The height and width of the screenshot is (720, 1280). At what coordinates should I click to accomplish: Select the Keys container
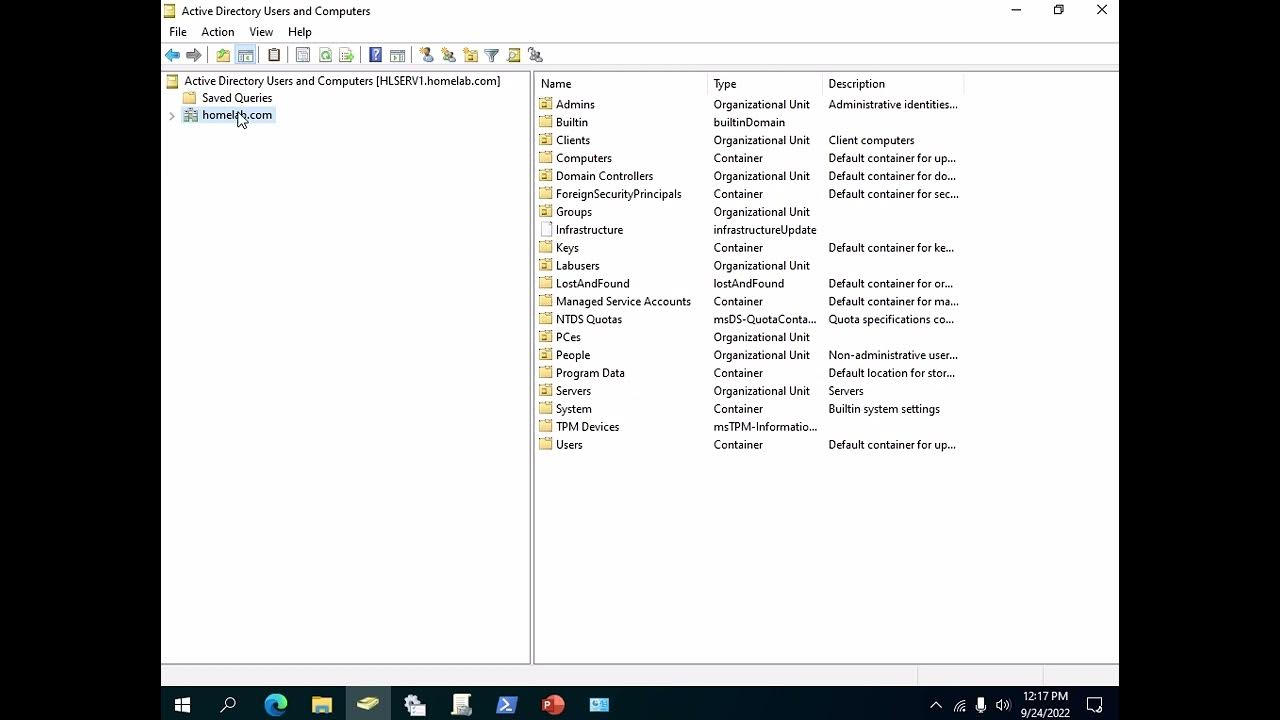click(x=567, y=248)
